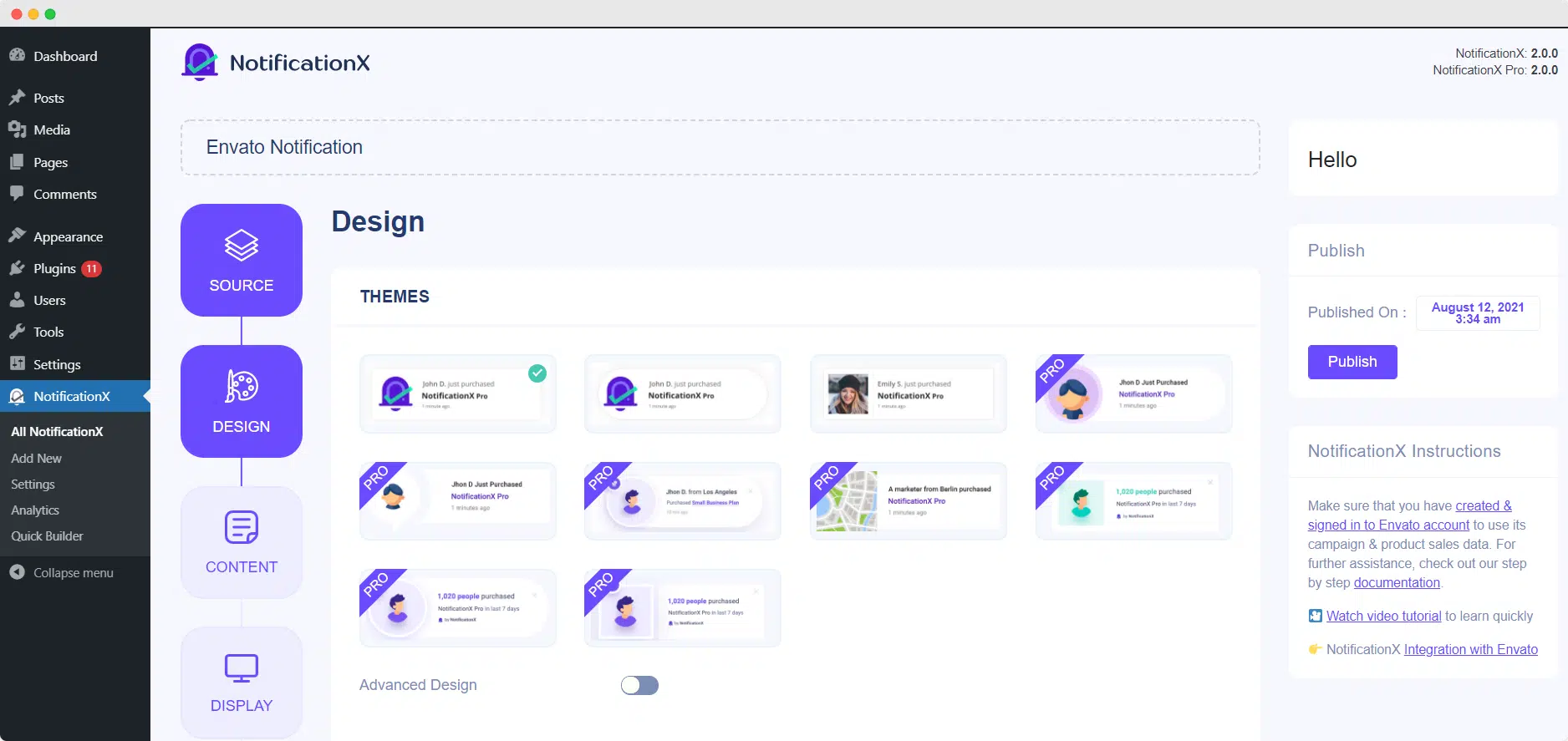Go to the Content step icon

[242, 527]
